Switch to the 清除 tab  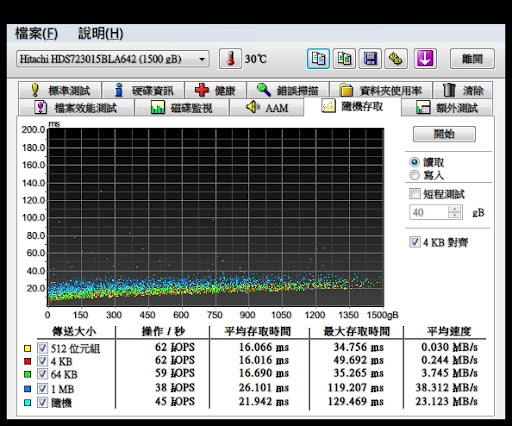tap(463, 90)
